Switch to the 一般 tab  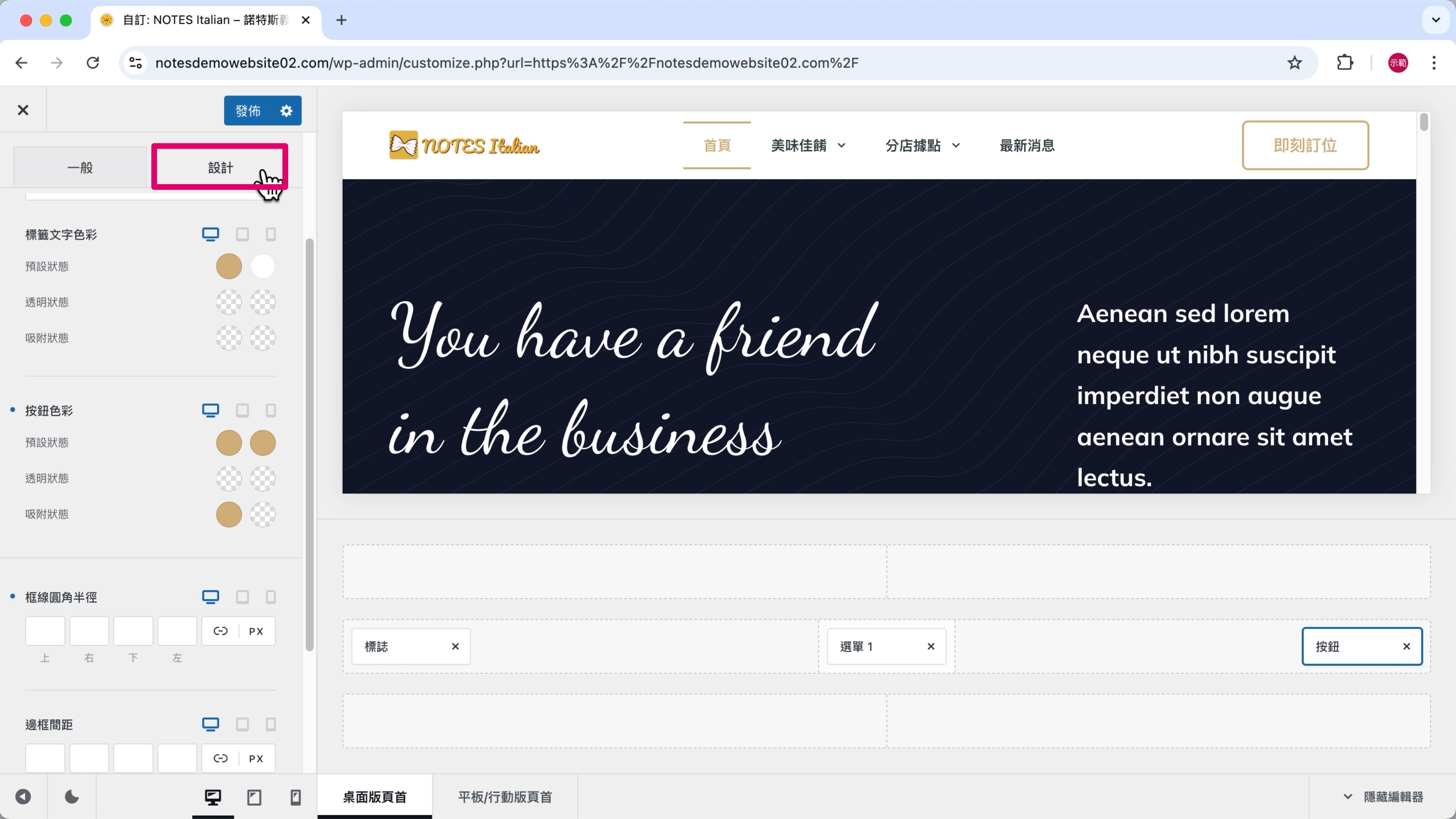click(80, 168)
